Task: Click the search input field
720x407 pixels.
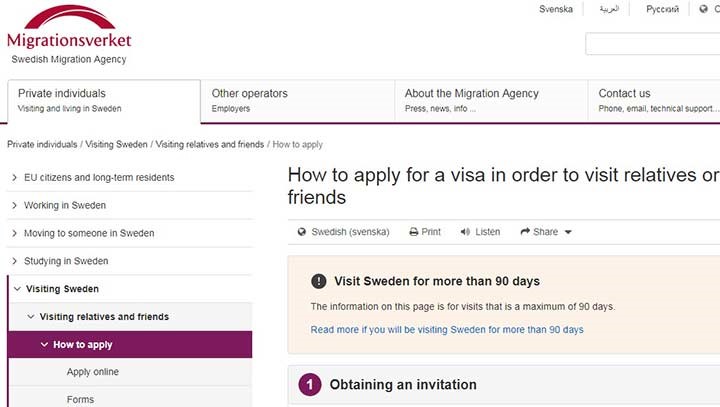Action: (x=652, y=44)
